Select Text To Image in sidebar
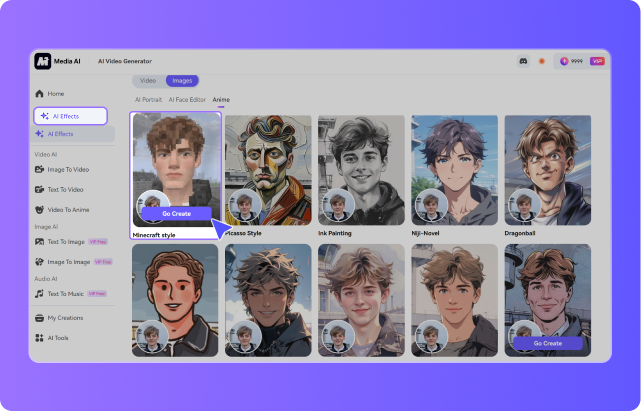641x411 pixels. click(66, 242)
